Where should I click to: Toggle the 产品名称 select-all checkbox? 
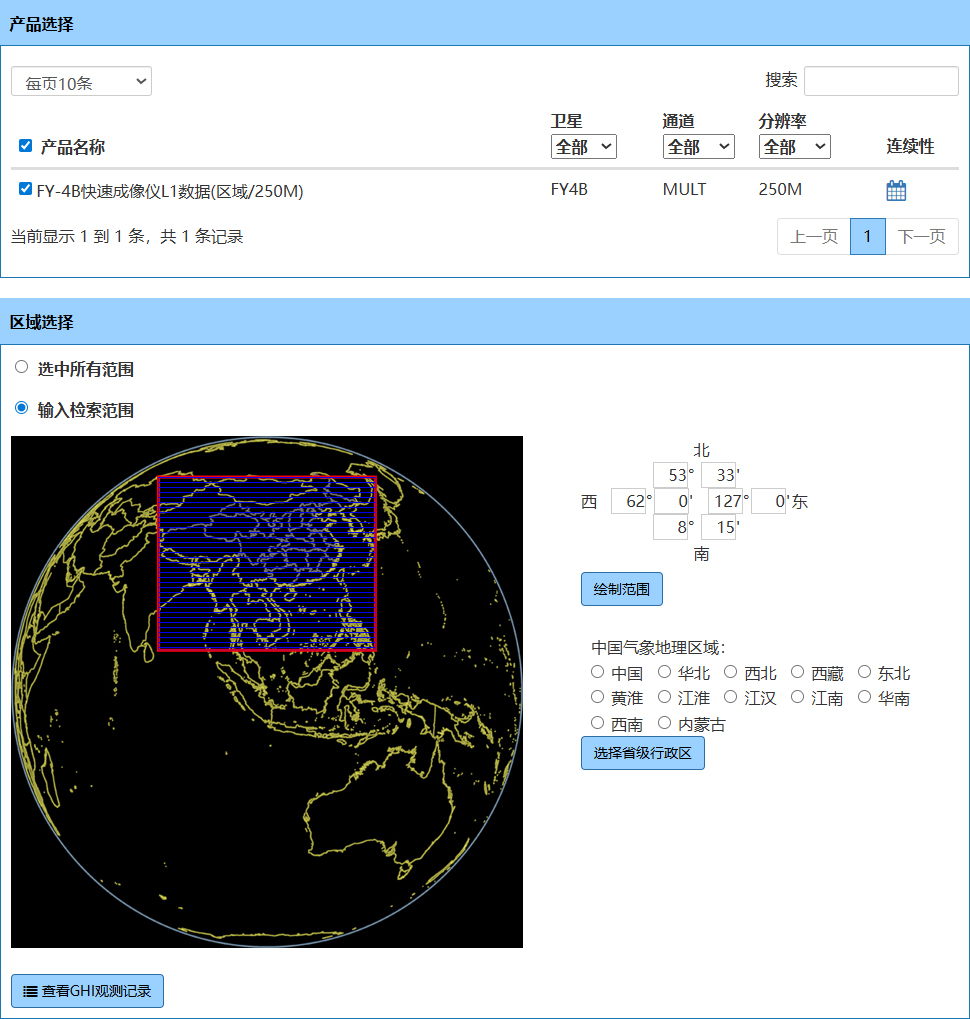tap(26, 146)
